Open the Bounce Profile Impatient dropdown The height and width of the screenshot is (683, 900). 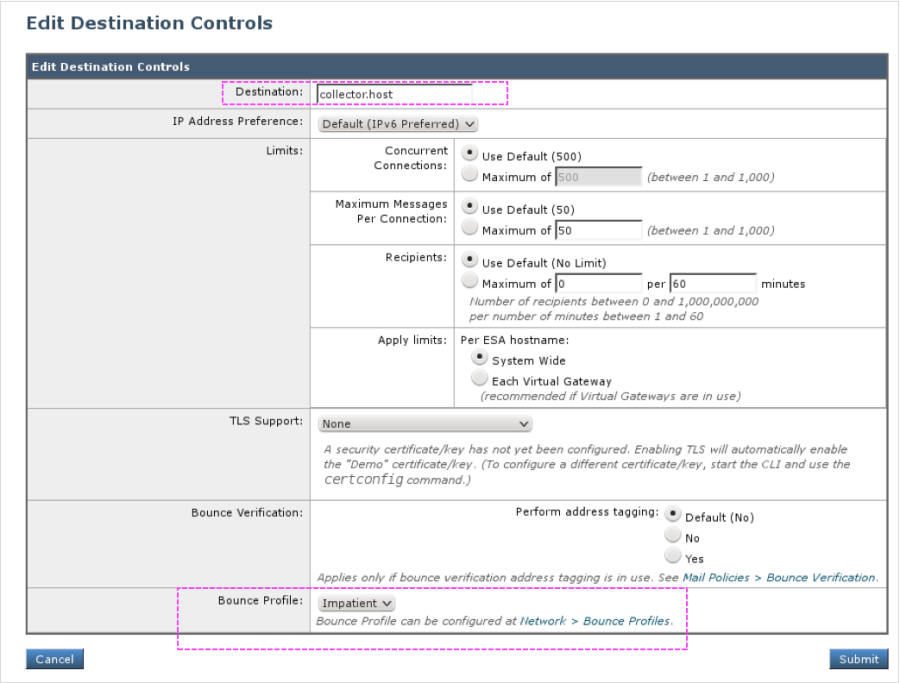click(x=356, y=603)
